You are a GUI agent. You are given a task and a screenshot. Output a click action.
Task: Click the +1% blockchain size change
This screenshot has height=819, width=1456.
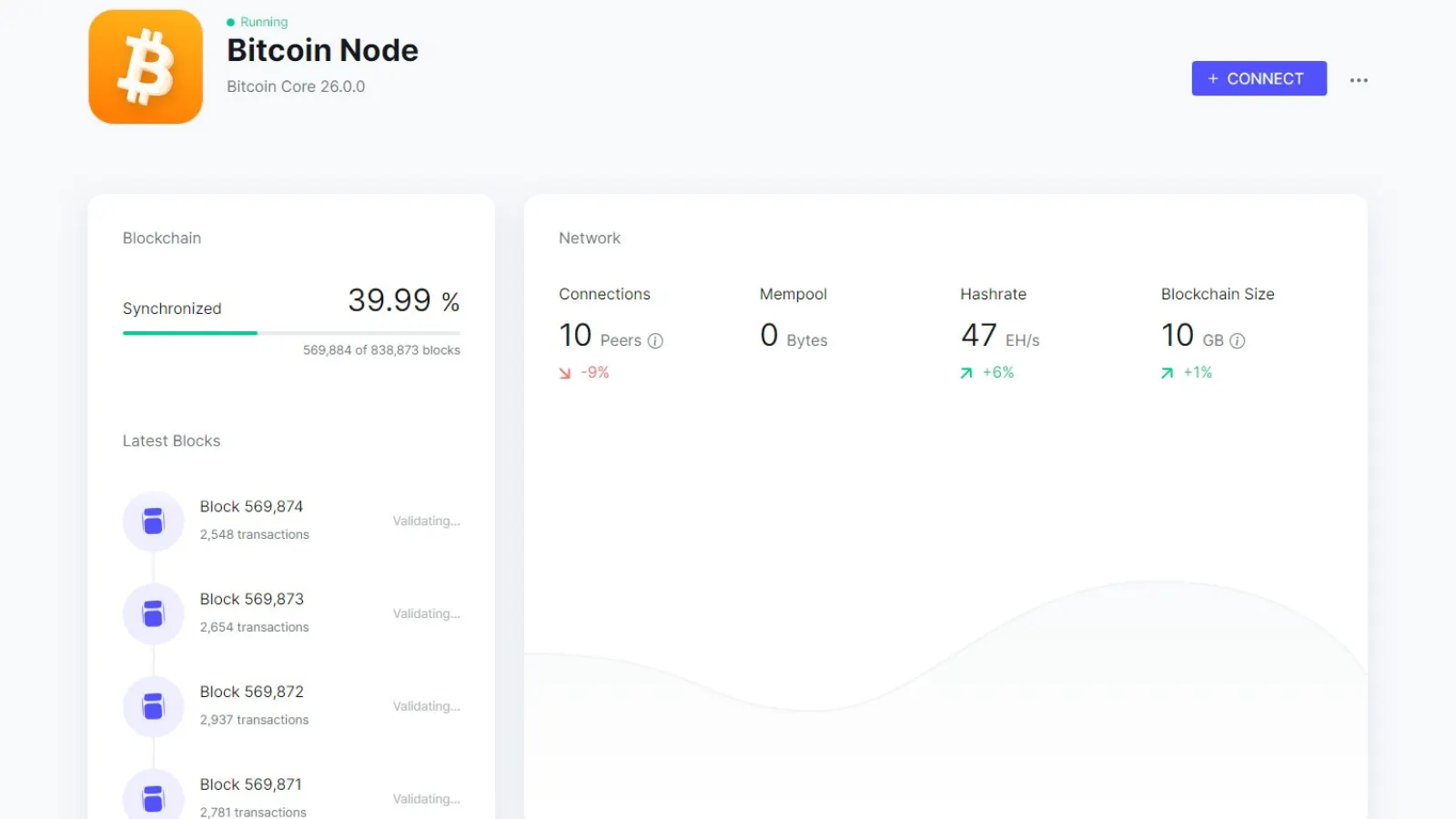coord(1198,373)
